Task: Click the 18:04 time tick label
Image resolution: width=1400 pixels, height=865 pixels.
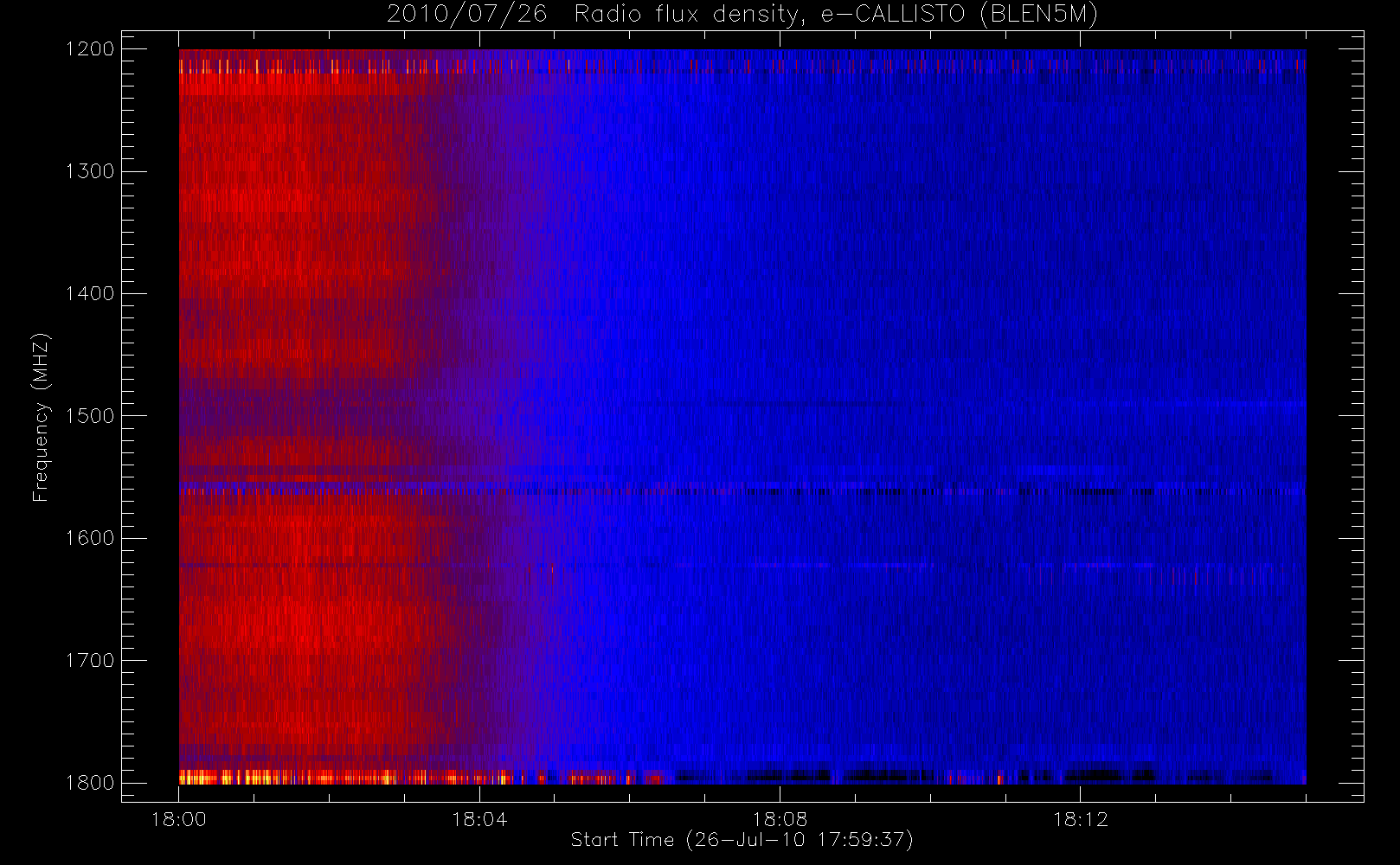Action: (479, 819)
